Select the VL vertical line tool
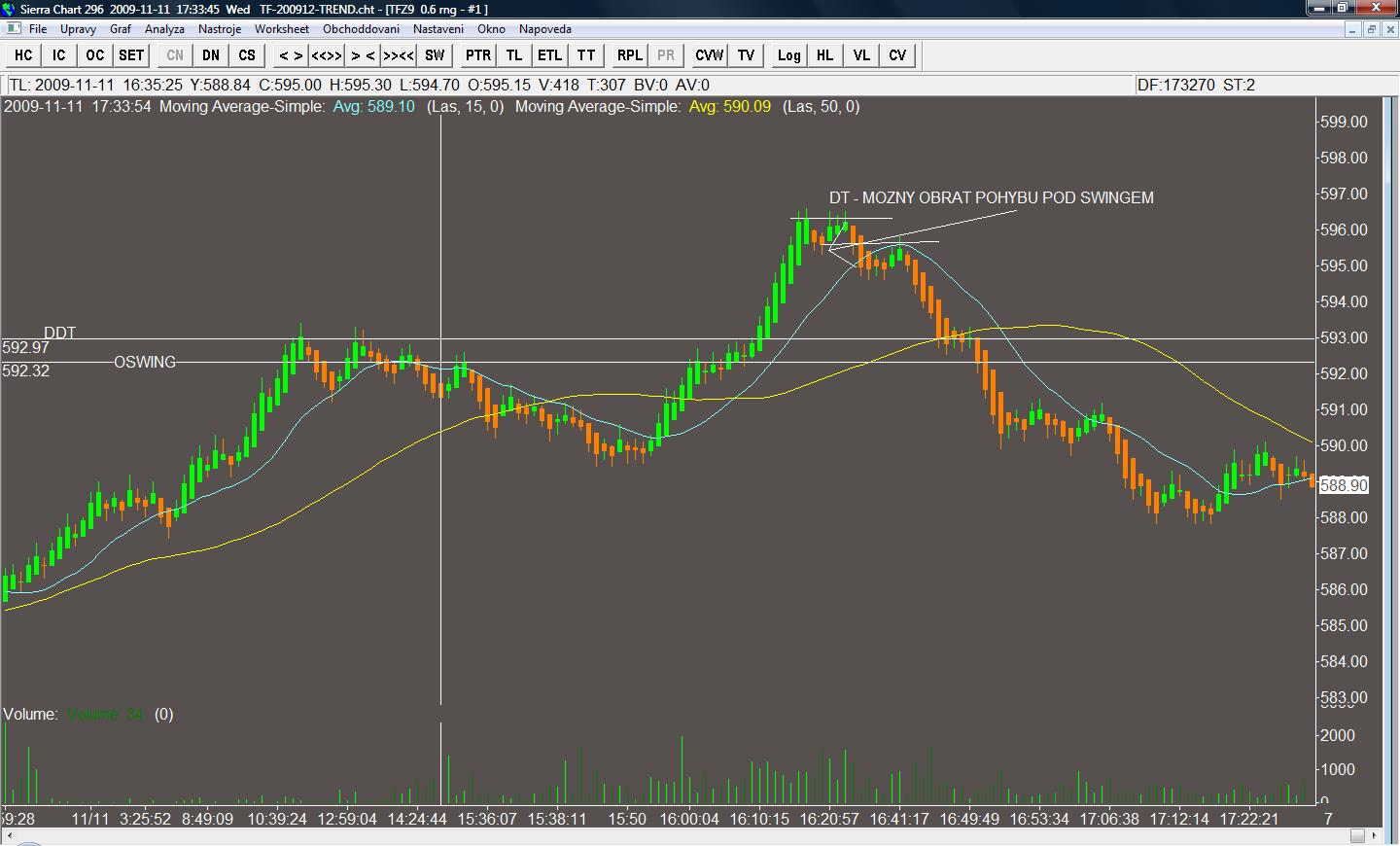The height and width of the screenshot is (846, 1400). click(861, 55)
